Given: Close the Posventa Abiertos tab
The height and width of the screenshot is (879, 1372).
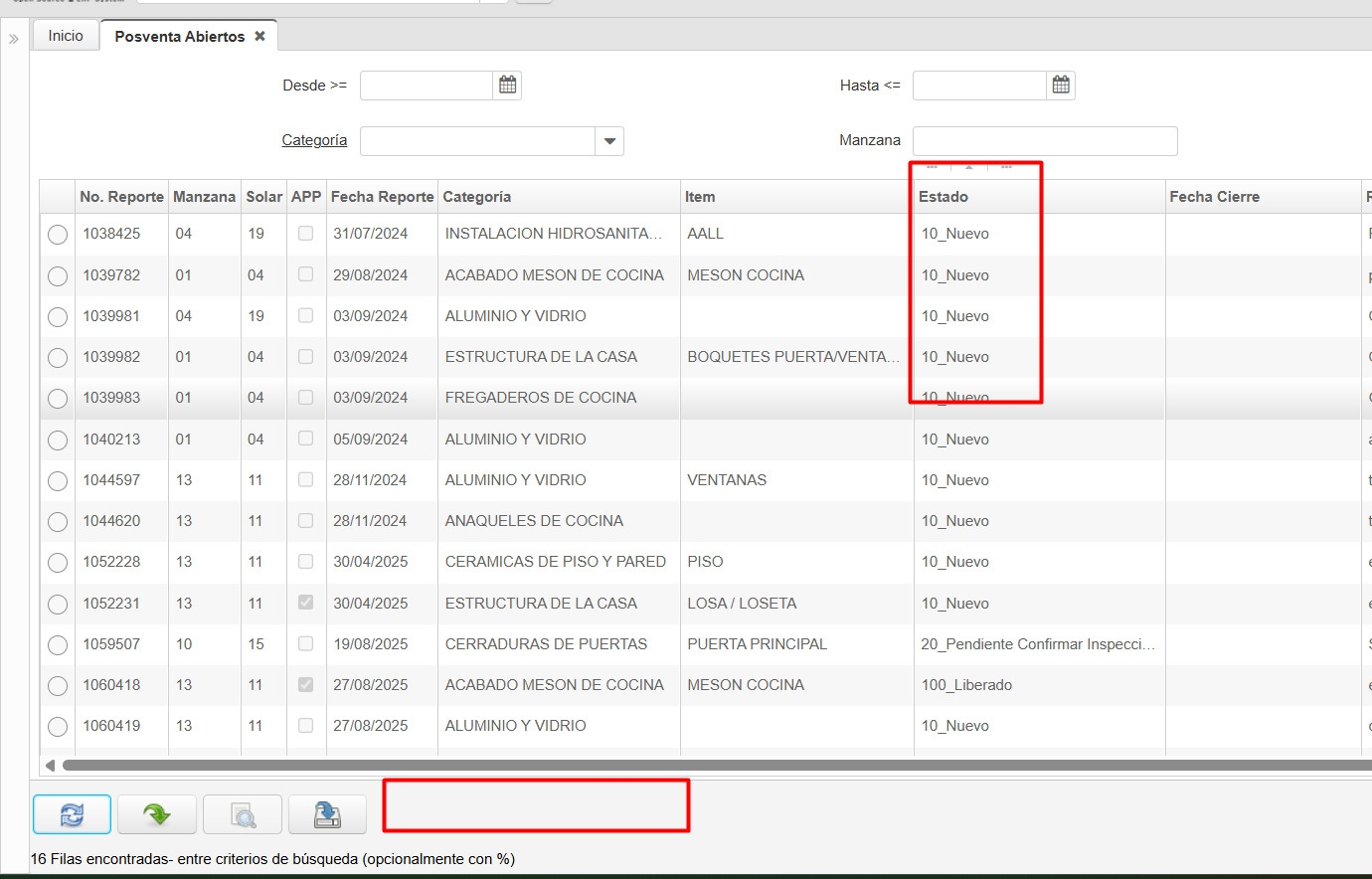Looking at the screenshot, I should tap(259, 36).
